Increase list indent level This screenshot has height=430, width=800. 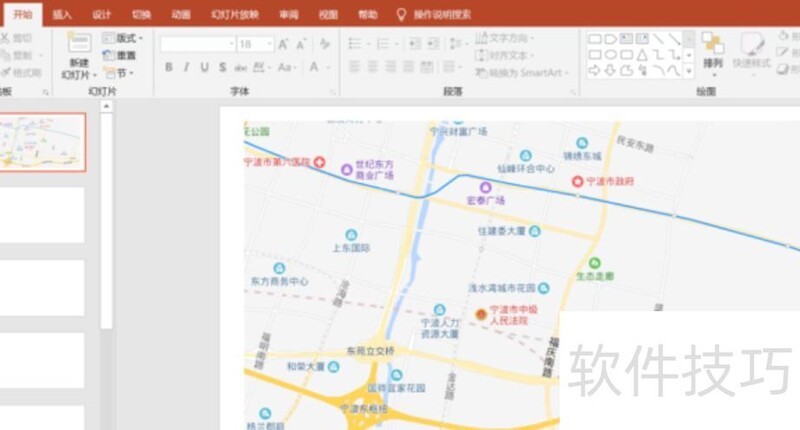[x=433, y=44]
